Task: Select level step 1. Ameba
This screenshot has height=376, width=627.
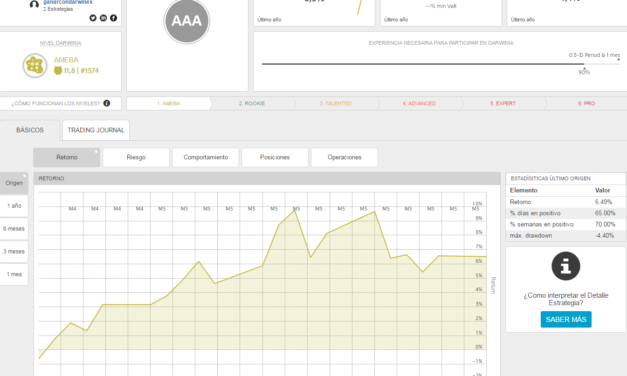Action: (168, 104)
